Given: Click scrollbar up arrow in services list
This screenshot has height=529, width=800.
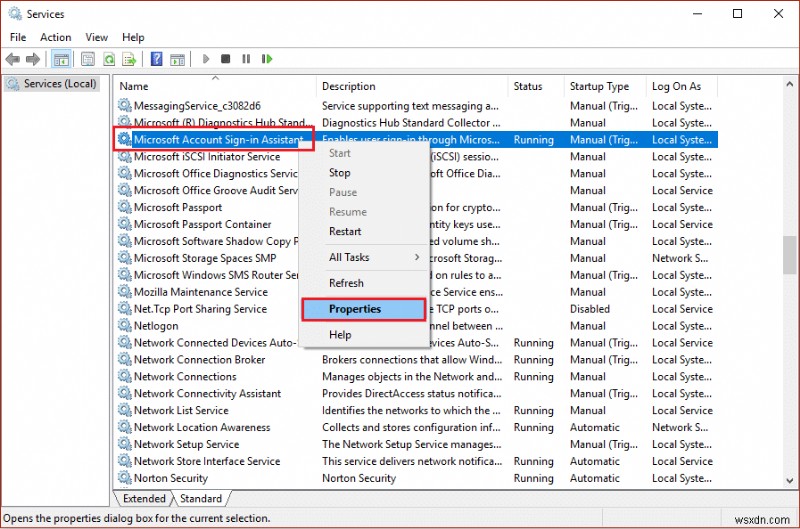Looking at the screenshot, I should [x=790, y=84].
